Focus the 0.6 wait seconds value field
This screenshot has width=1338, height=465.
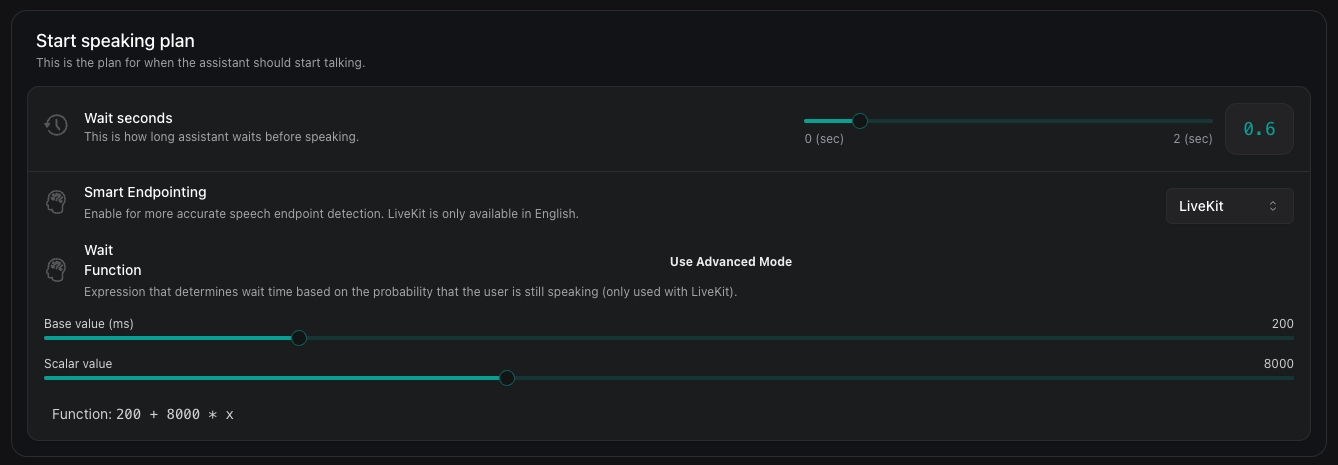click(1259, 129)
